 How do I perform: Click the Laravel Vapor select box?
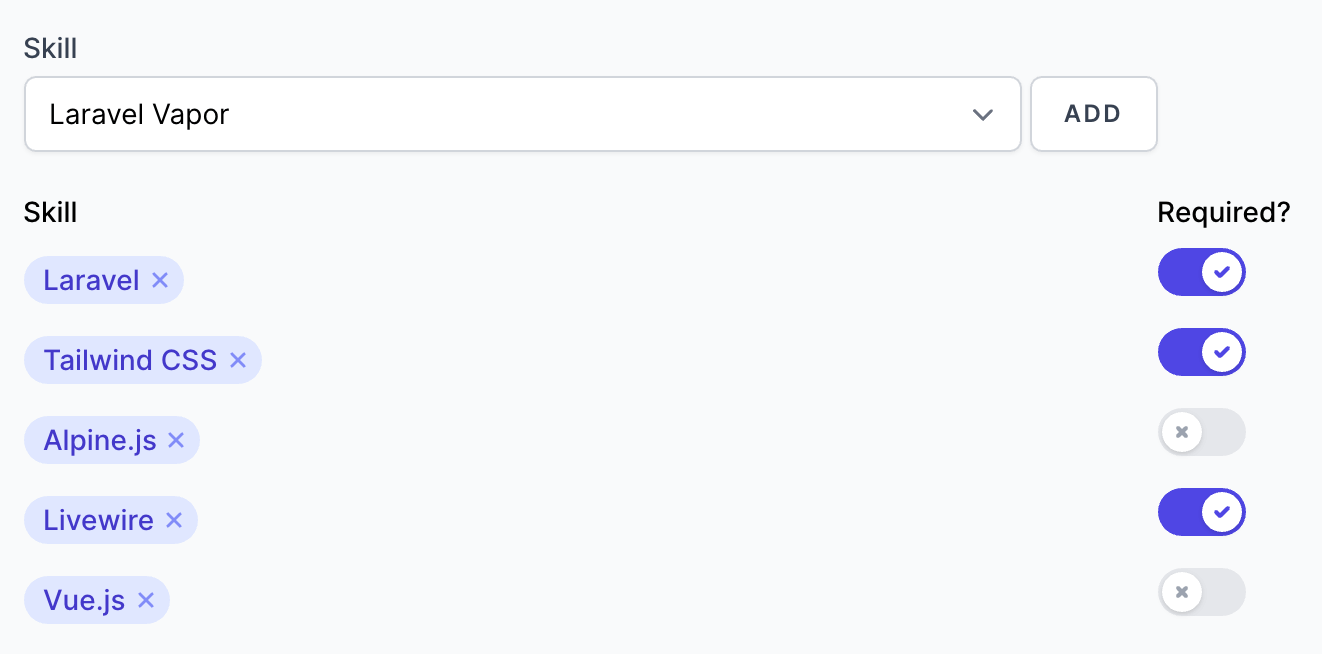[x=523, y=114]
